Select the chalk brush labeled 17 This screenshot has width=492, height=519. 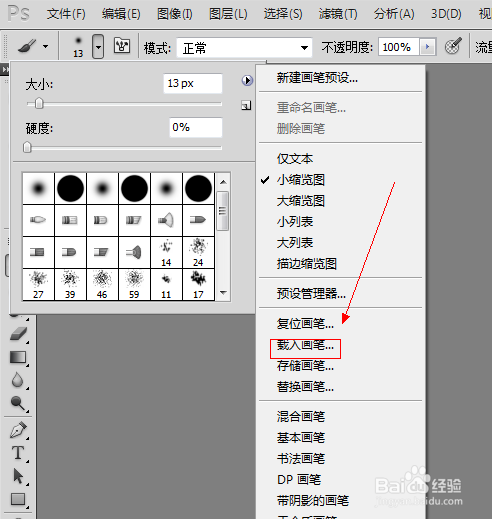[198, 284]
